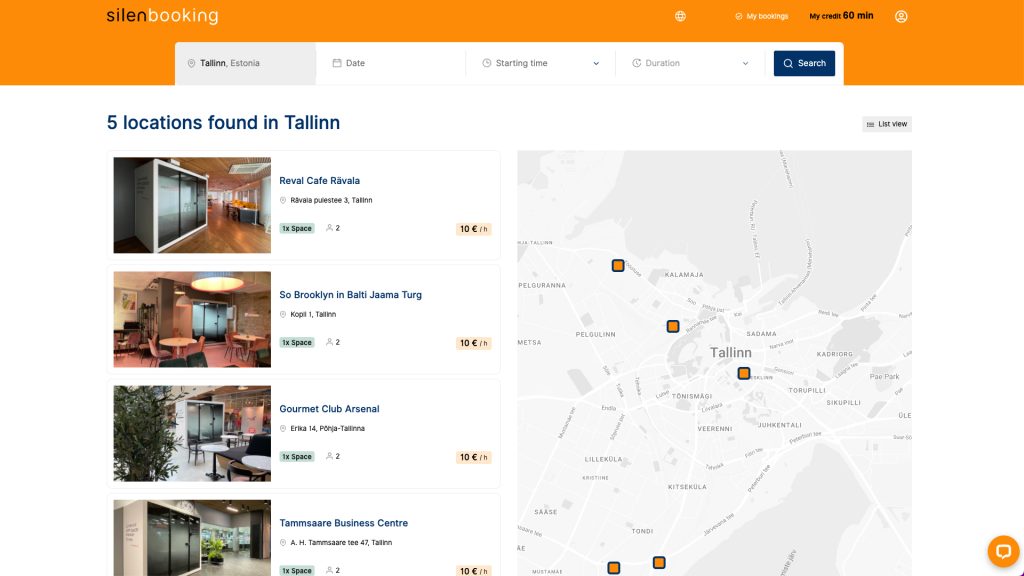Click the Kalamaja label on the map
This screenshot has height=576, width=1024.
click(x=684, y=275)
